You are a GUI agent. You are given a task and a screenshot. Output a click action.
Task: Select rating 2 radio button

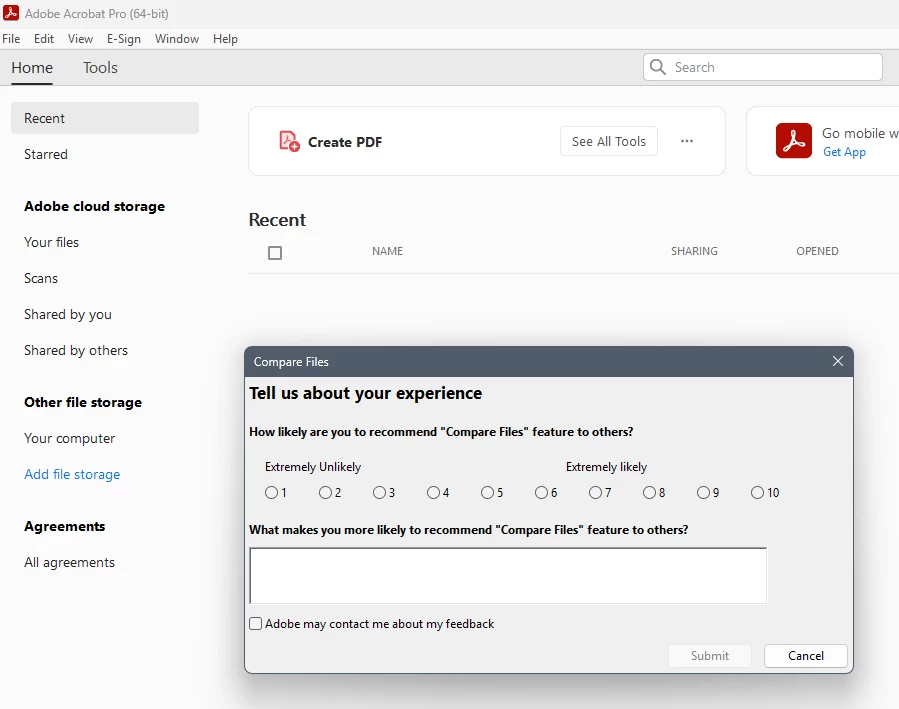tap(325, 492)
